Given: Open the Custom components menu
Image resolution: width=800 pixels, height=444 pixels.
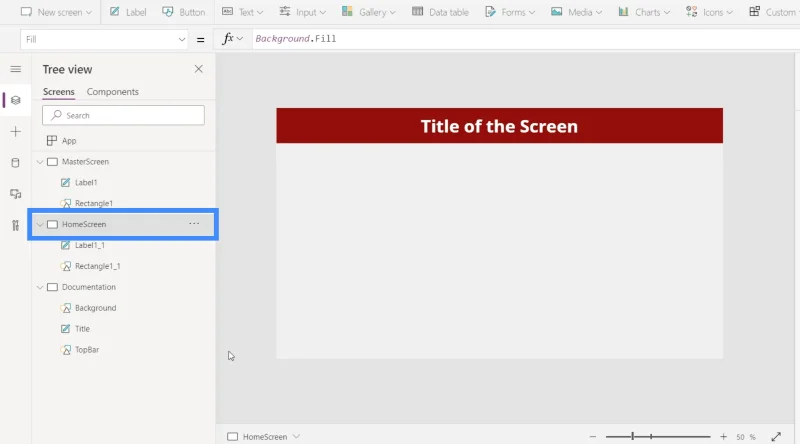Looking at the screenshot, I should [773, 12].
